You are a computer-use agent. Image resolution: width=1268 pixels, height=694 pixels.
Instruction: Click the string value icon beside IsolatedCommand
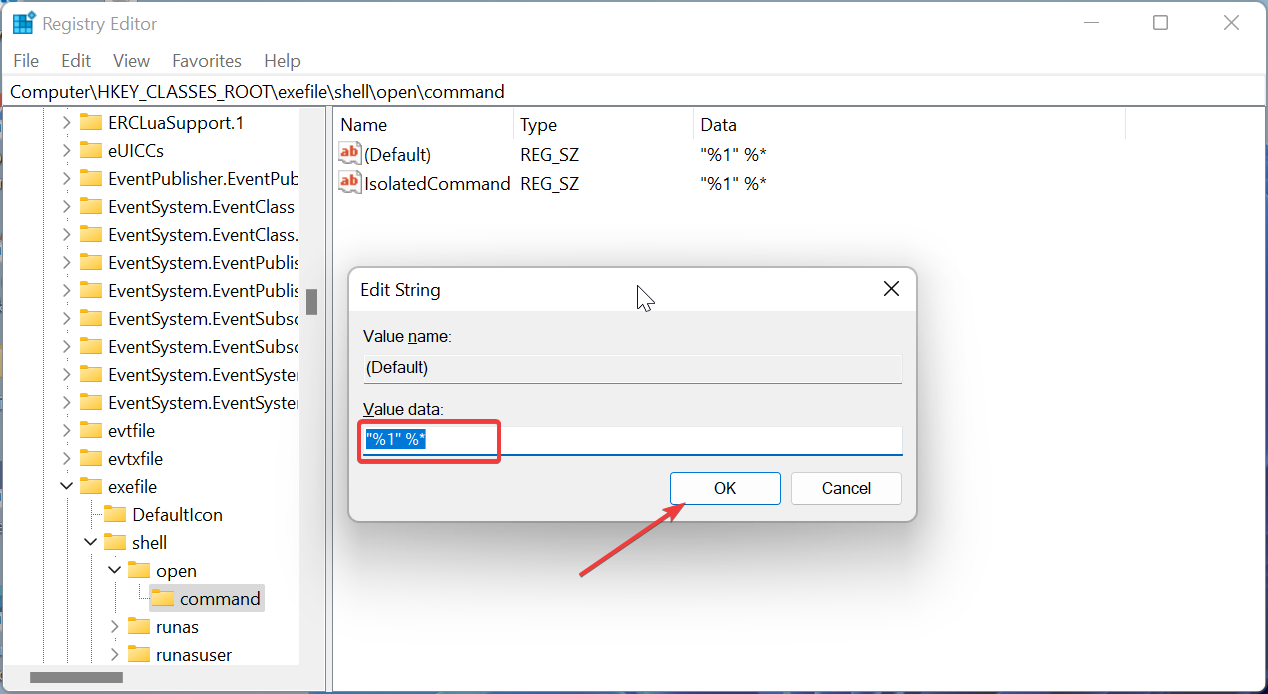click(x=349, y=183)
